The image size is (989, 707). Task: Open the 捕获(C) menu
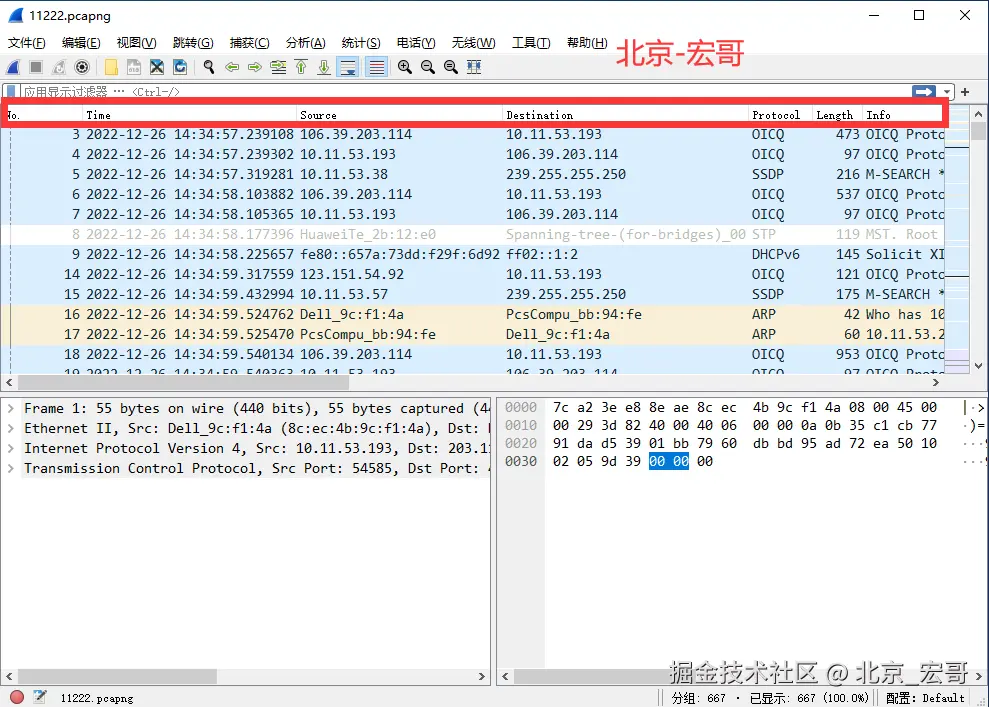(250, 43)
